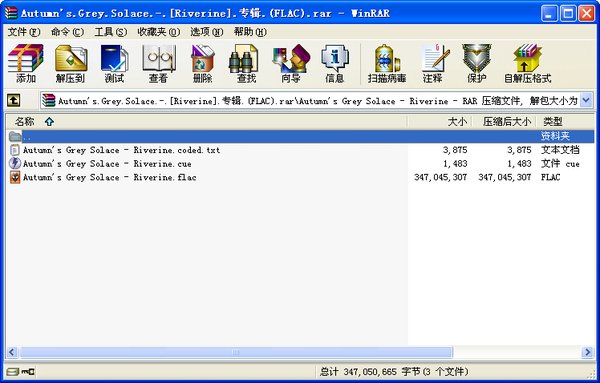The width and height of the screenshot is (600, 383).
Task: Click the key icon in status bar
Action: (x=28, y=372)
